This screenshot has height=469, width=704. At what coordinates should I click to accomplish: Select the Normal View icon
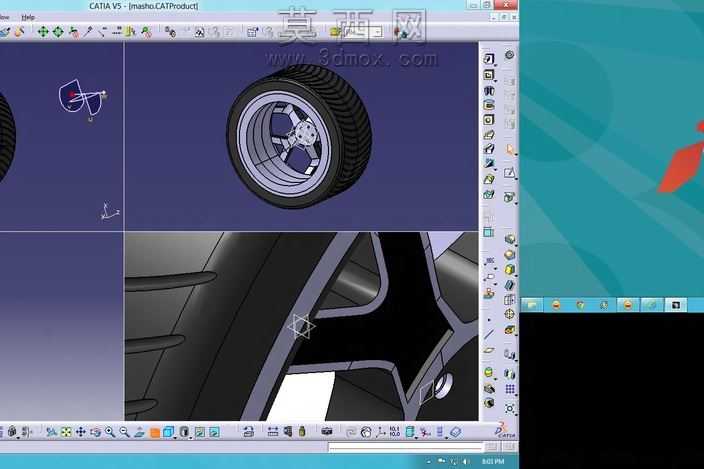(x=140, y=432)
